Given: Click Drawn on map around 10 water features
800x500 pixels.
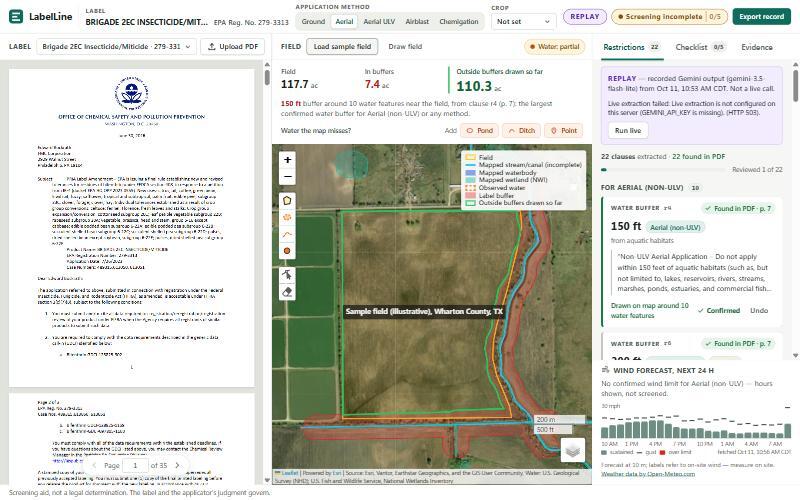Looking at the screenshot, I should click(x=649, y=310).
